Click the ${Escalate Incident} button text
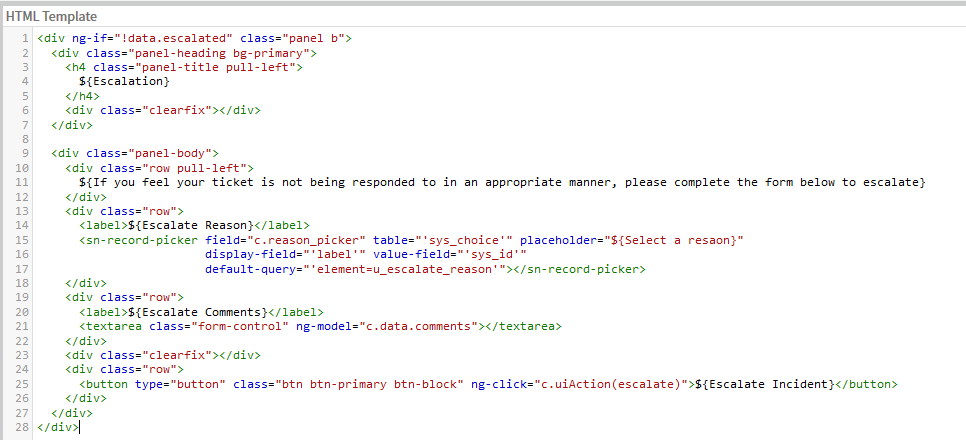 point(765,384)
